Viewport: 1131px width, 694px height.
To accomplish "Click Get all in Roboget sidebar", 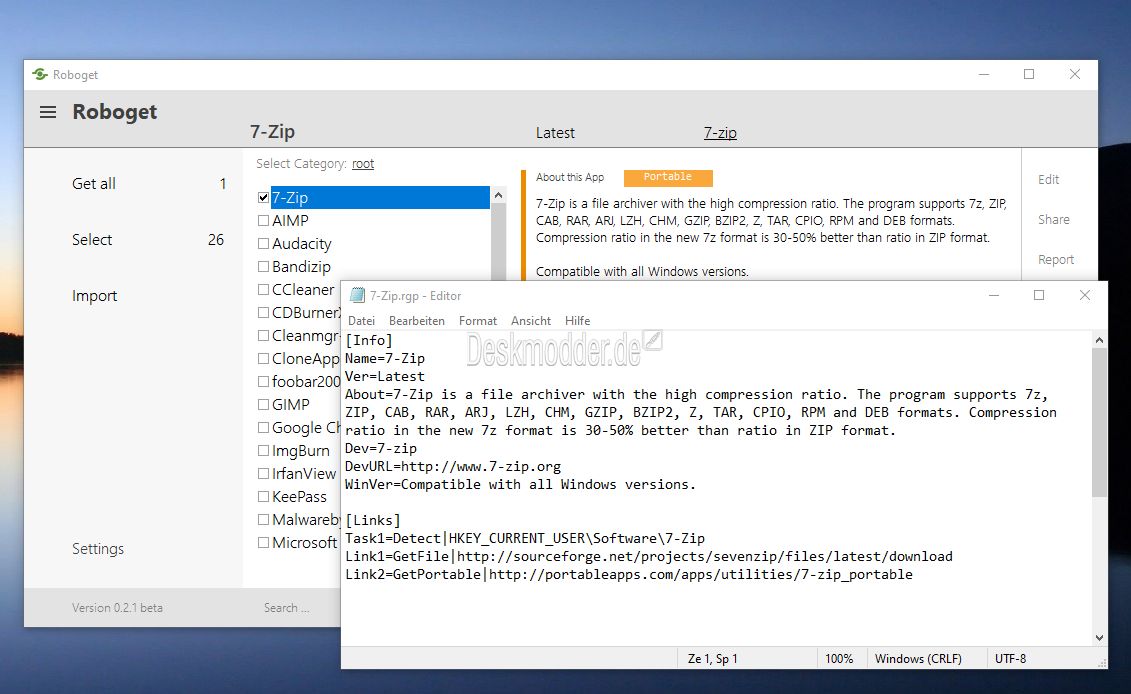I will 94,184.
